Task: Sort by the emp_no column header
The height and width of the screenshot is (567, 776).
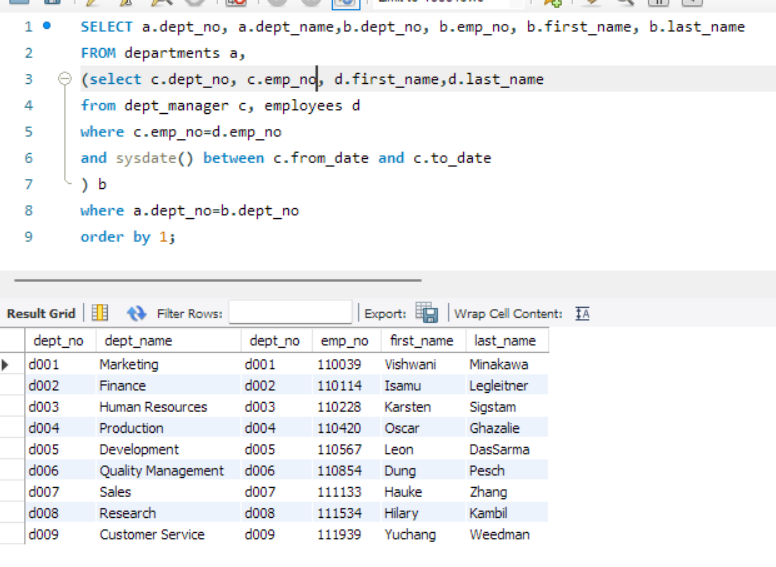Action: [x=344, y=341]
